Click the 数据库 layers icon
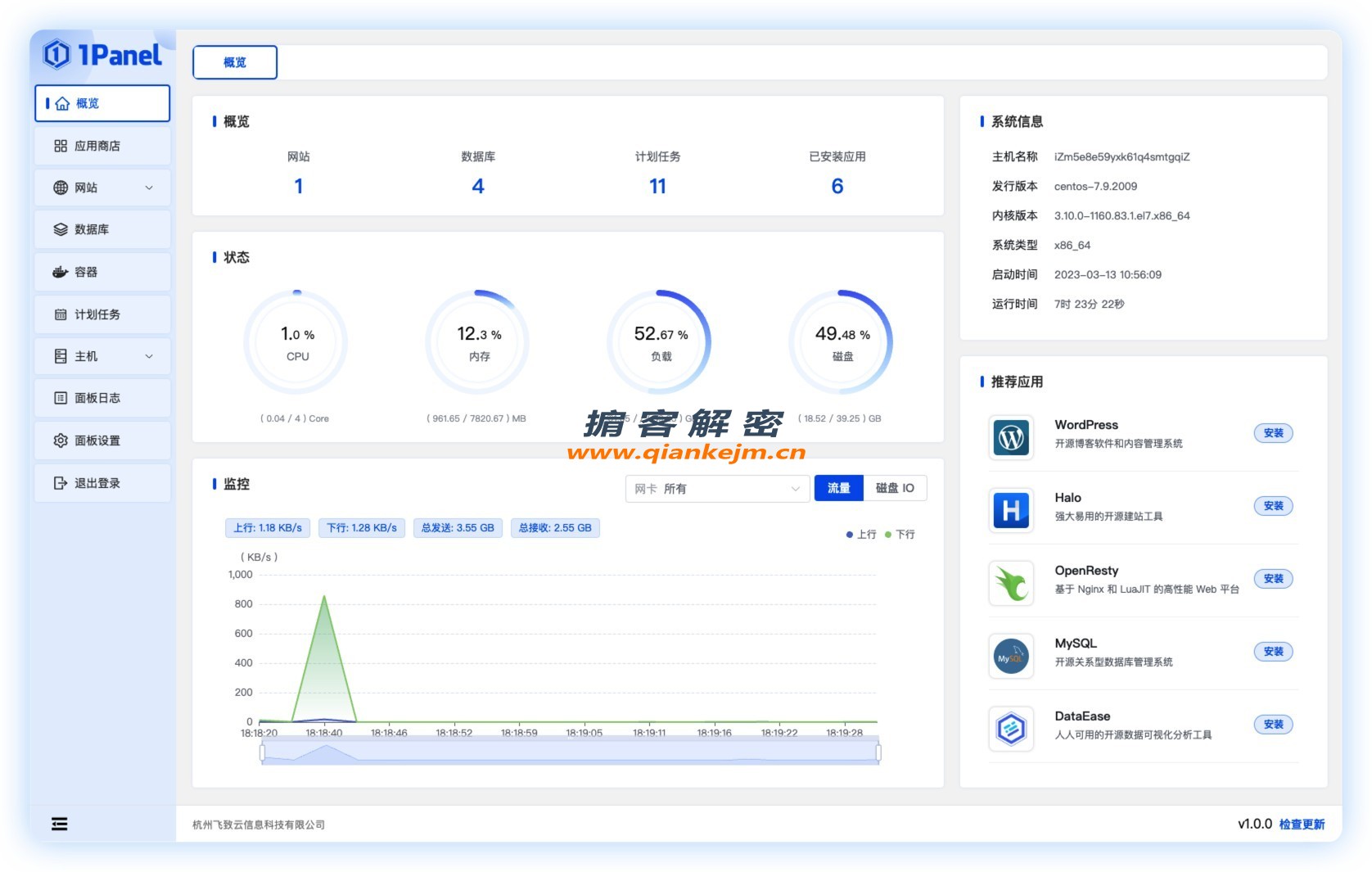The width and height of the screenshot is (1372, 872). (61, 229)
